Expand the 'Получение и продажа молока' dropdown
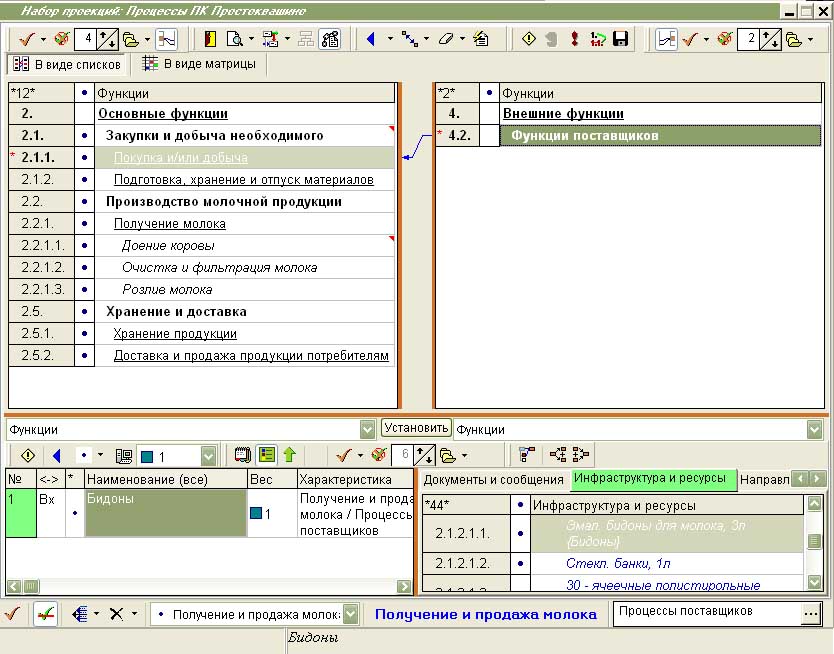Image resolution: width=834 pixels, height=654 pixels. click(350, 614)
